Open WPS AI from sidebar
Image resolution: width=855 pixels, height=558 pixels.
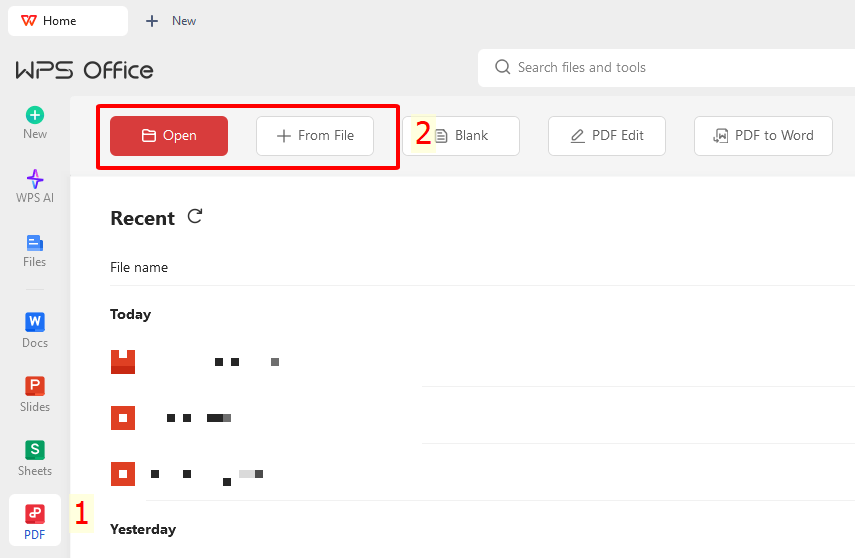click(x=35, y=179)
